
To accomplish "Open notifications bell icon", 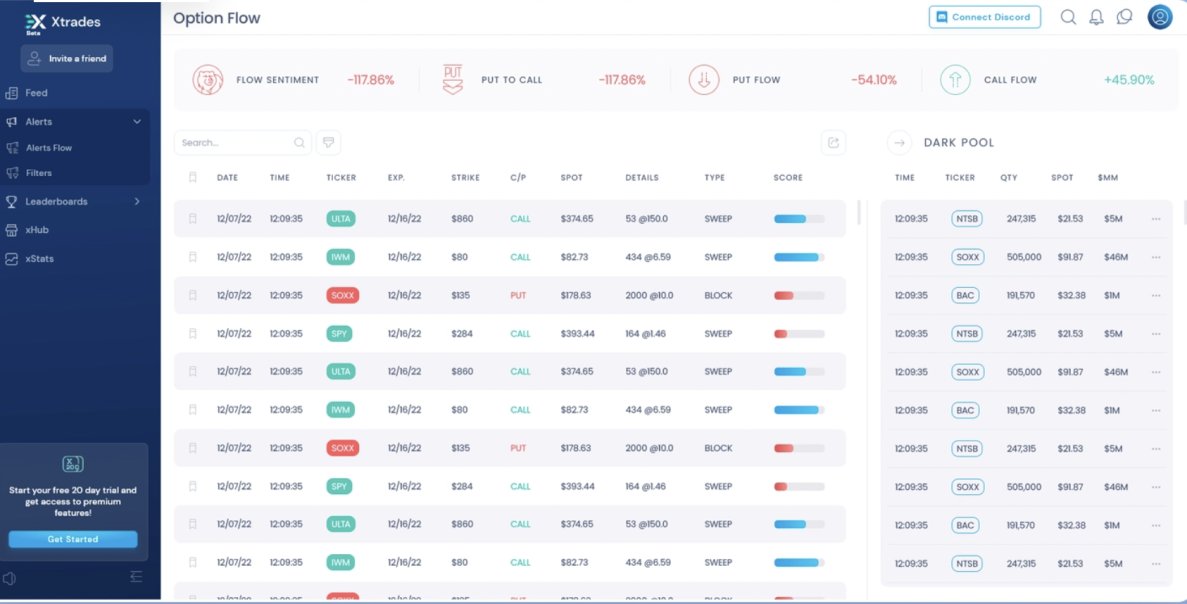I will 1096,17.
